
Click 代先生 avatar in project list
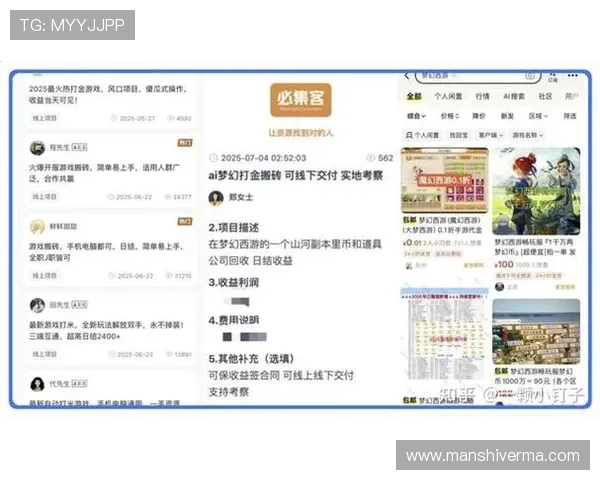tap(38, 384)
